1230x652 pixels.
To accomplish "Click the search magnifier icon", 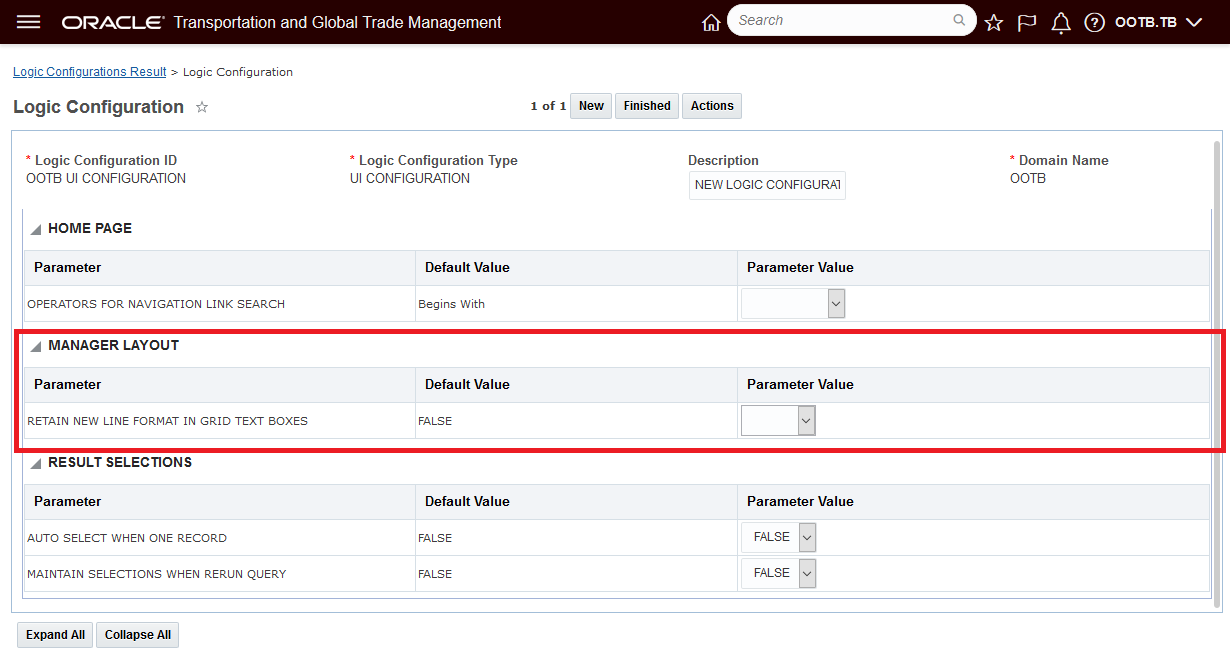I will coord(959,20).
